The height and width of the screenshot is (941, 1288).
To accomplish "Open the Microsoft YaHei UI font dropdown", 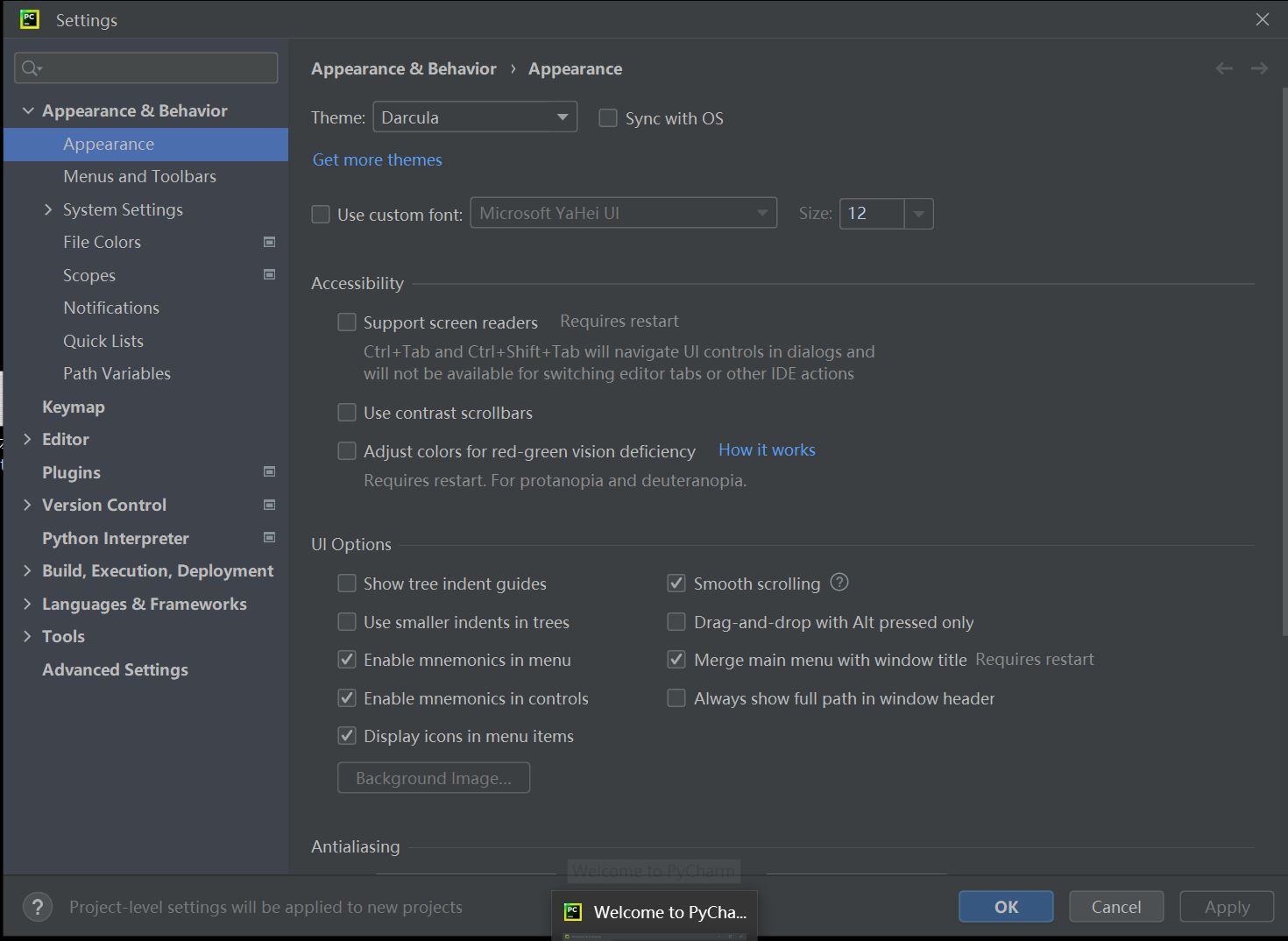I will [624, 213].
